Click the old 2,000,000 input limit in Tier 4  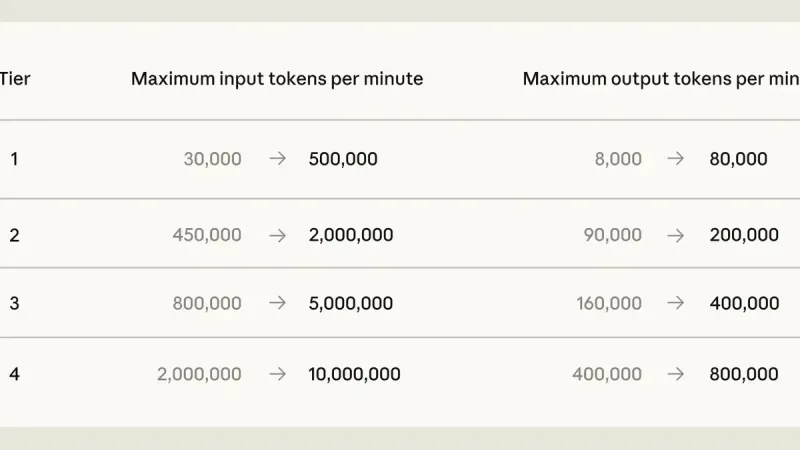pyautogui.click(x=199, y=374)
